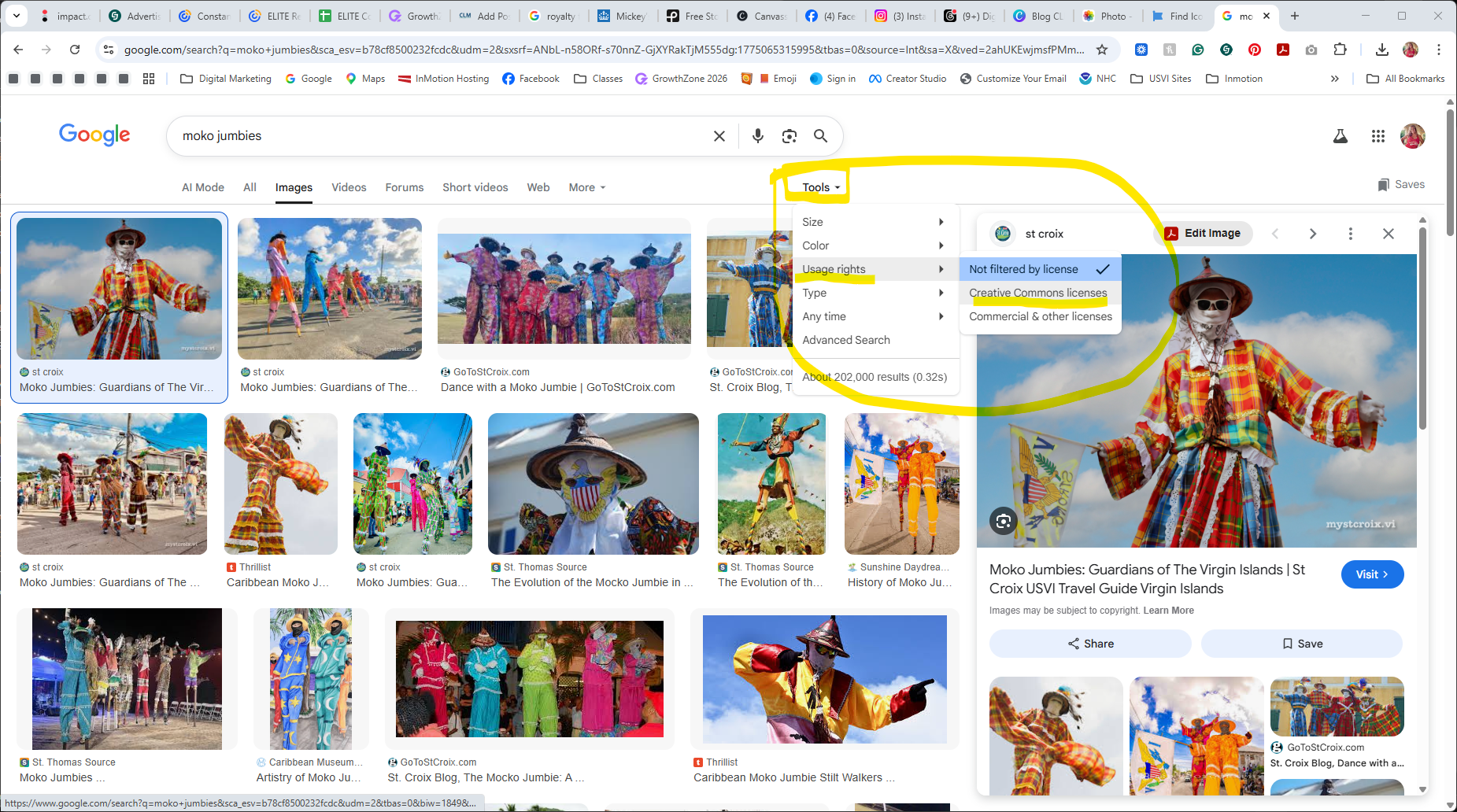Open Dance with a Moko Jumbie thumbnail

[564, 288]
